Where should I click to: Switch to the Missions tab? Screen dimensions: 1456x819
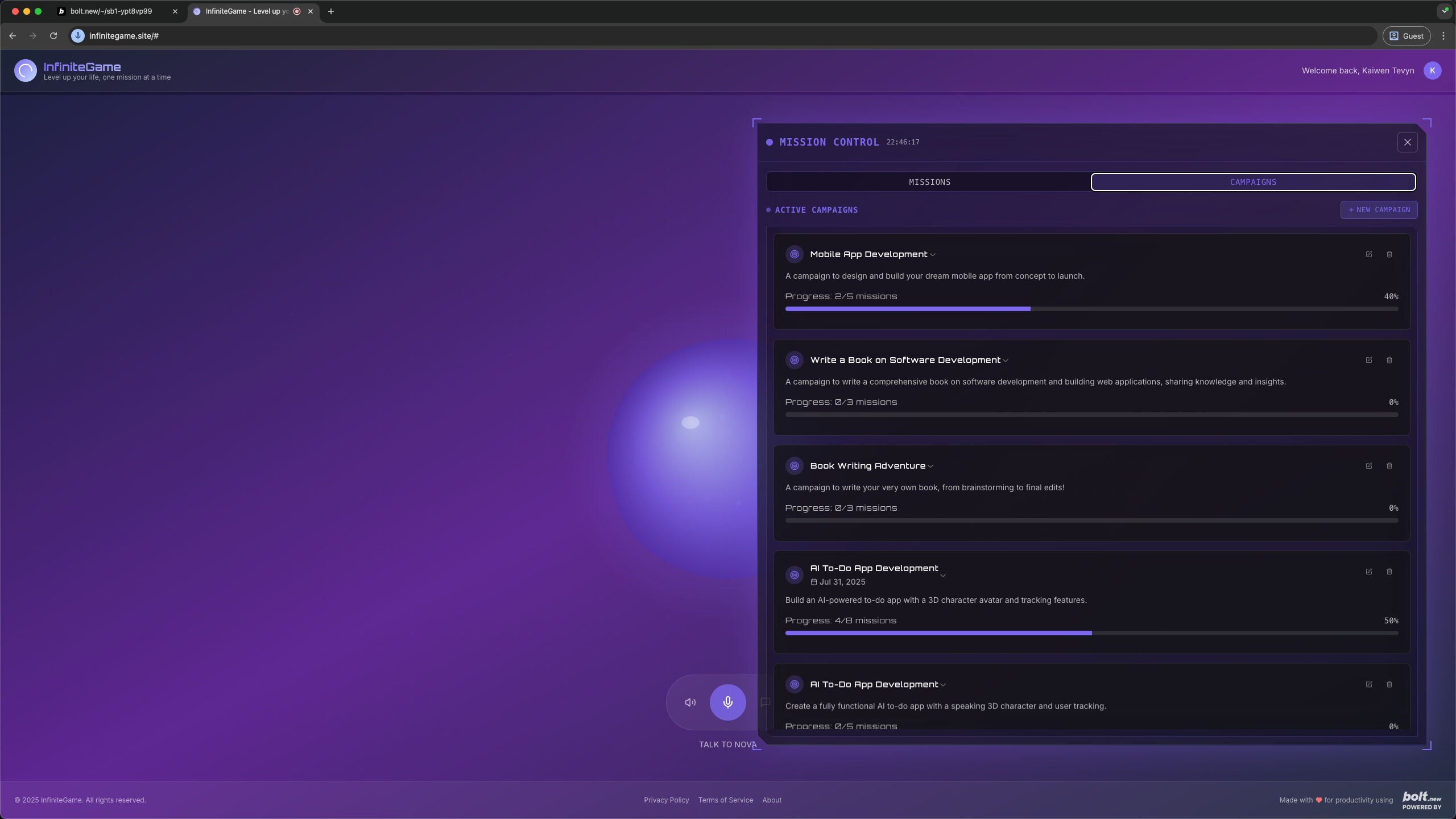pos(929,182)
